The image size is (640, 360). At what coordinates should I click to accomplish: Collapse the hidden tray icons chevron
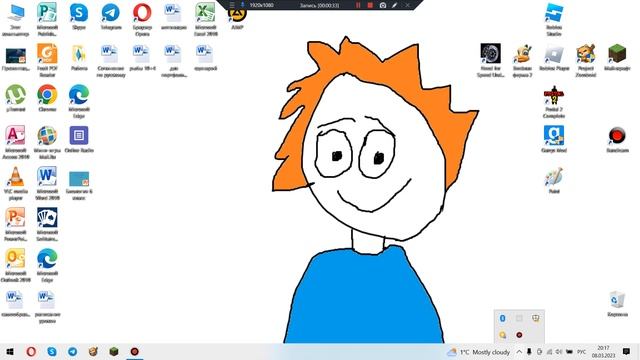(x=519, y=352)
